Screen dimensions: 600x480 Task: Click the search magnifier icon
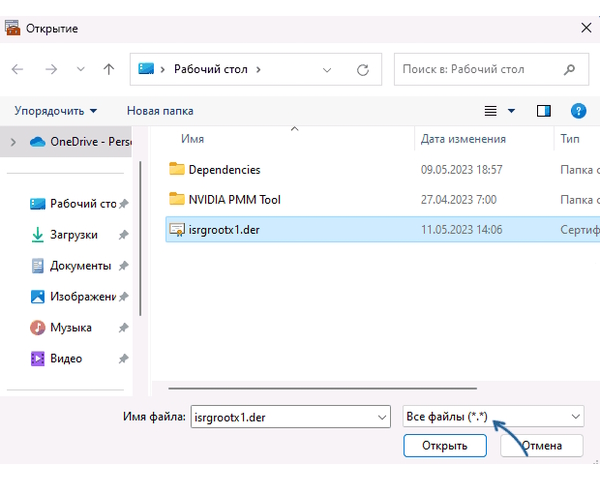[569, 69]
